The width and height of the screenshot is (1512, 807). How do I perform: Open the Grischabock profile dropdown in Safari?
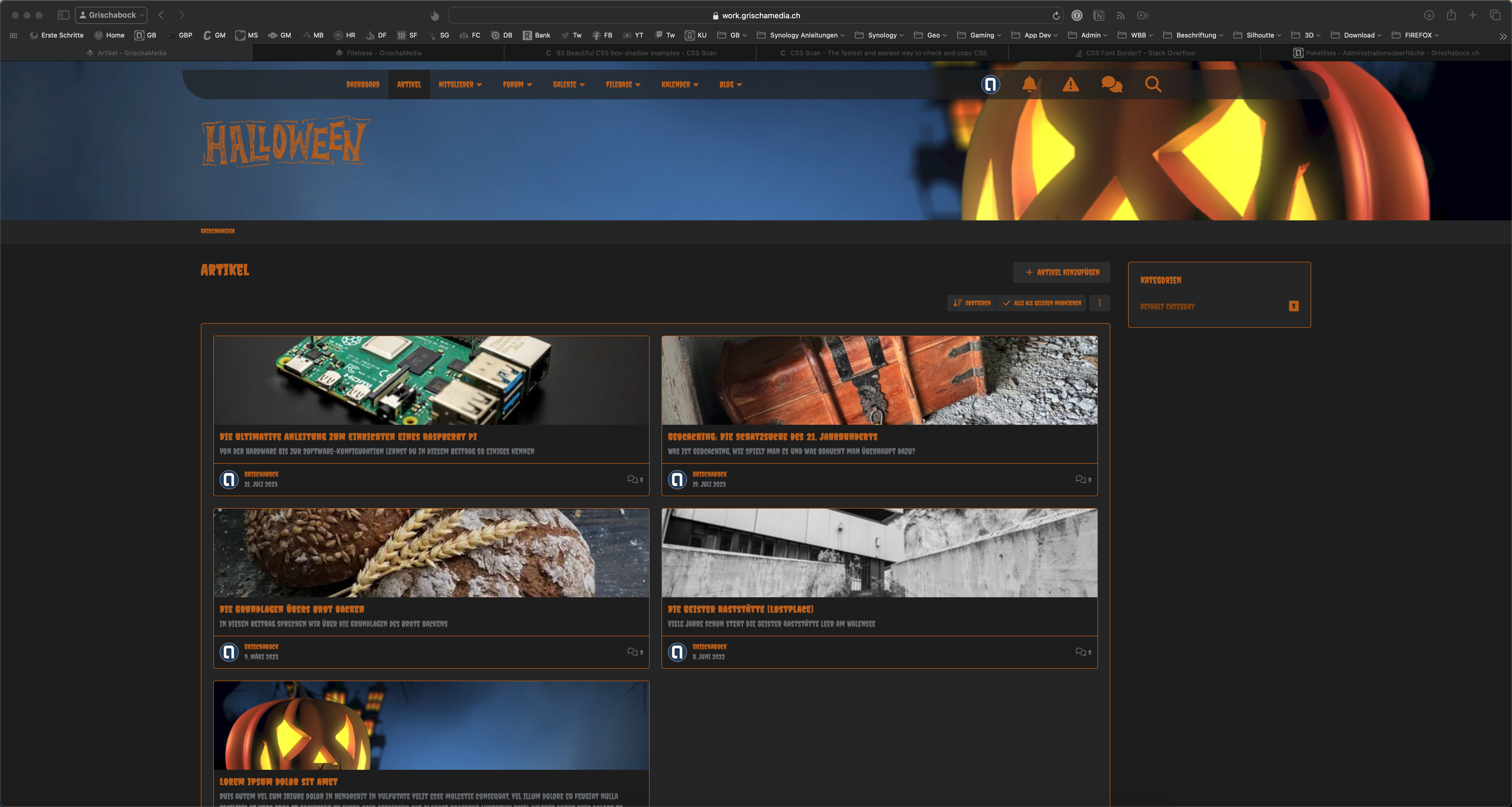(112, 15)
